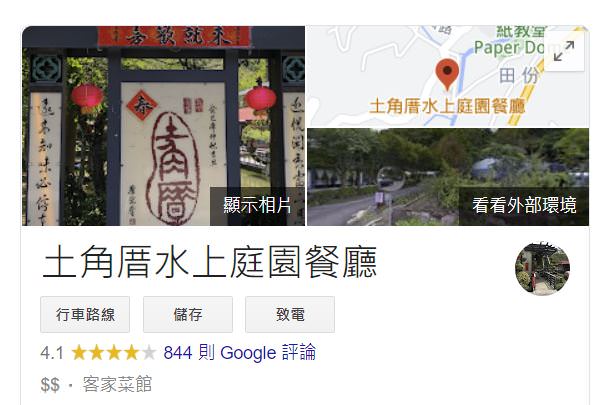
Task: Click the left red lantern in photo
Action: 87,97
